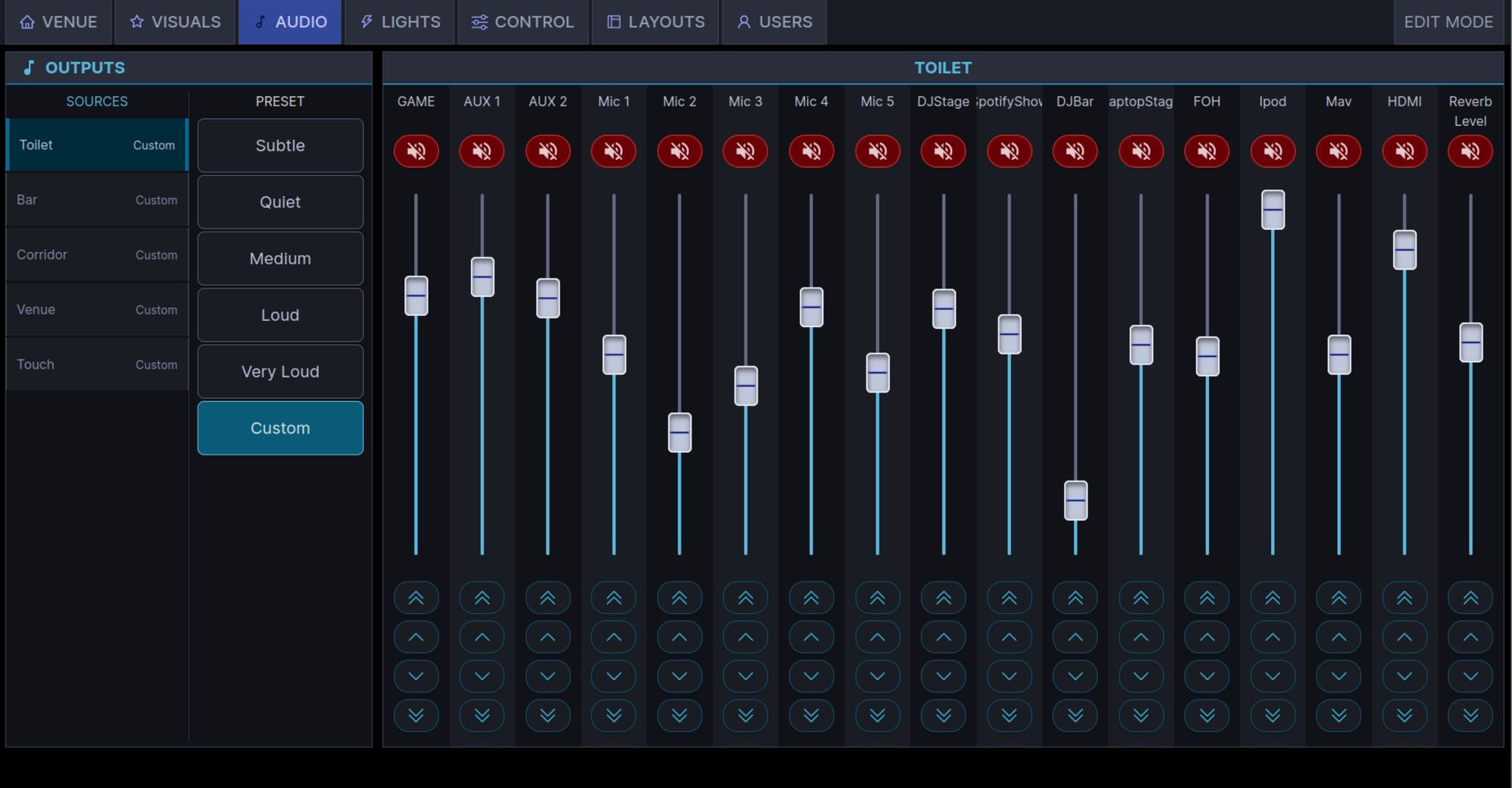Open the VENUE tab

click(59, 22)
